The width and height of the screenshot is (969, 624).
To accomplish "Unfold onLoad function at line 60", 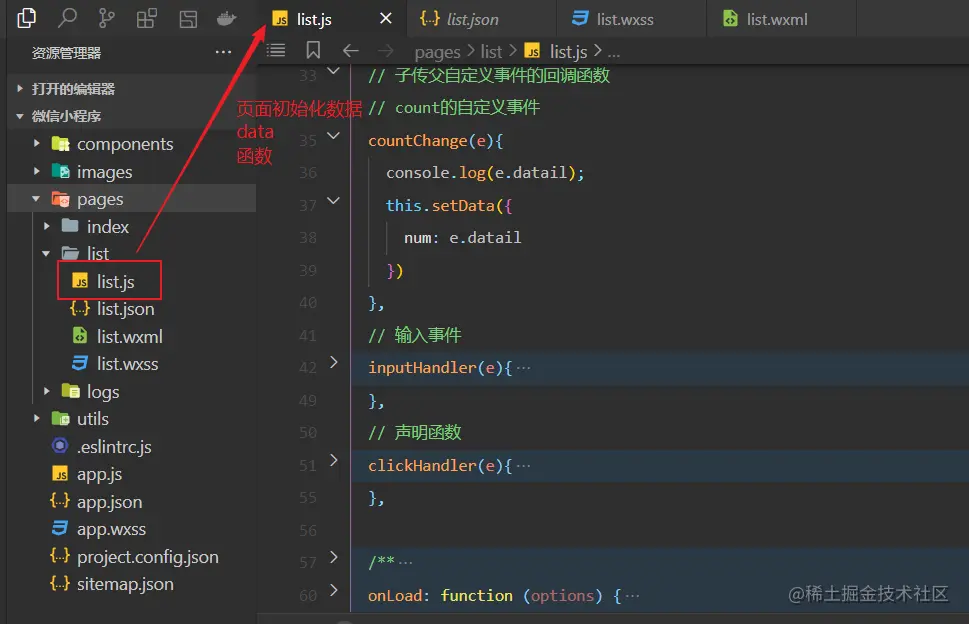I will pos(334,590).
